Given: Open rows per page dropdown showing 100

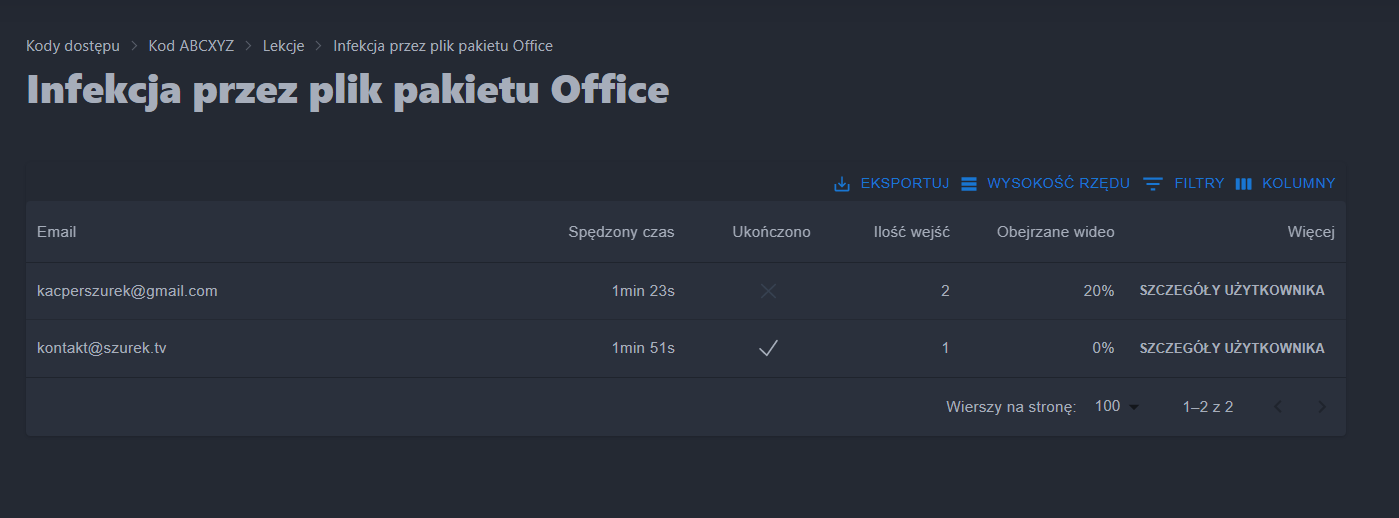Looking at the screenshot, I should click(x=1117, y=407).
